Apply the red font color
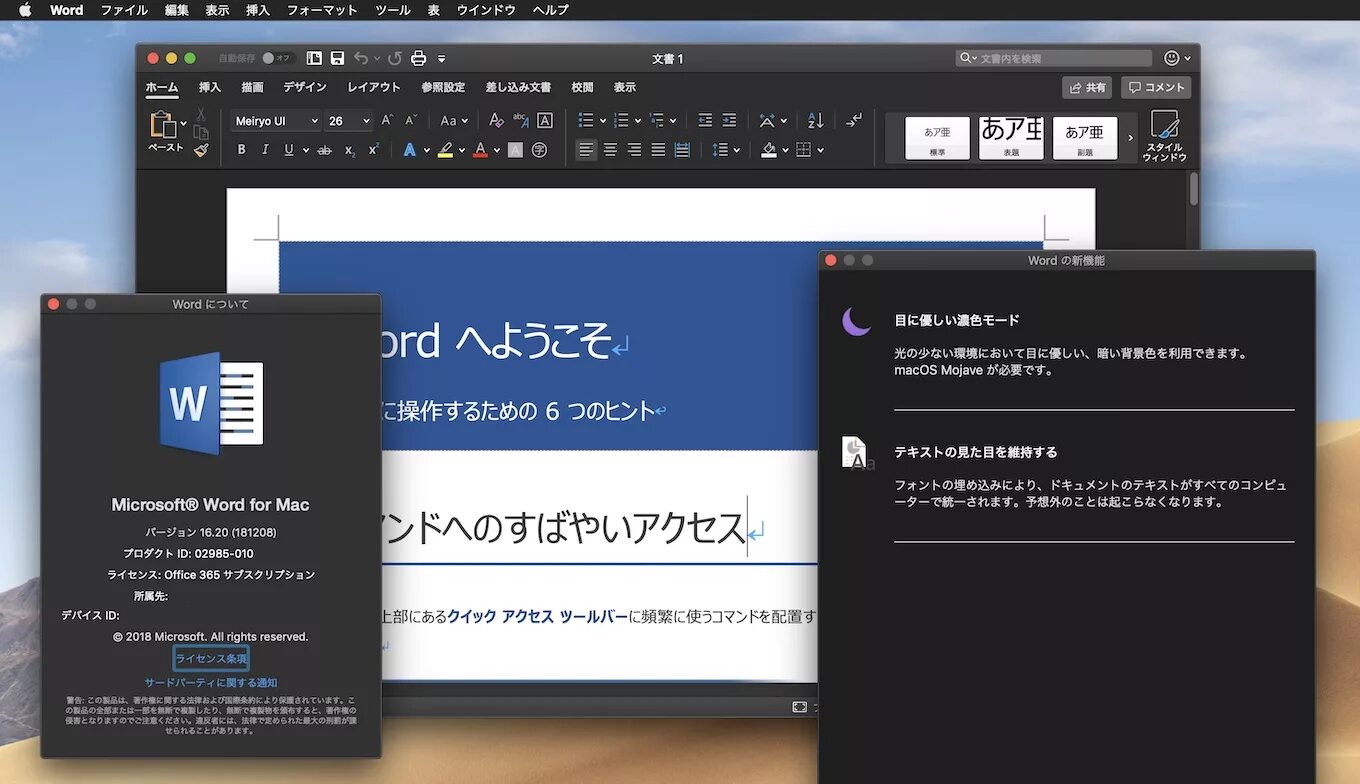Viewport: 1360px width, 784px height. 480,150
